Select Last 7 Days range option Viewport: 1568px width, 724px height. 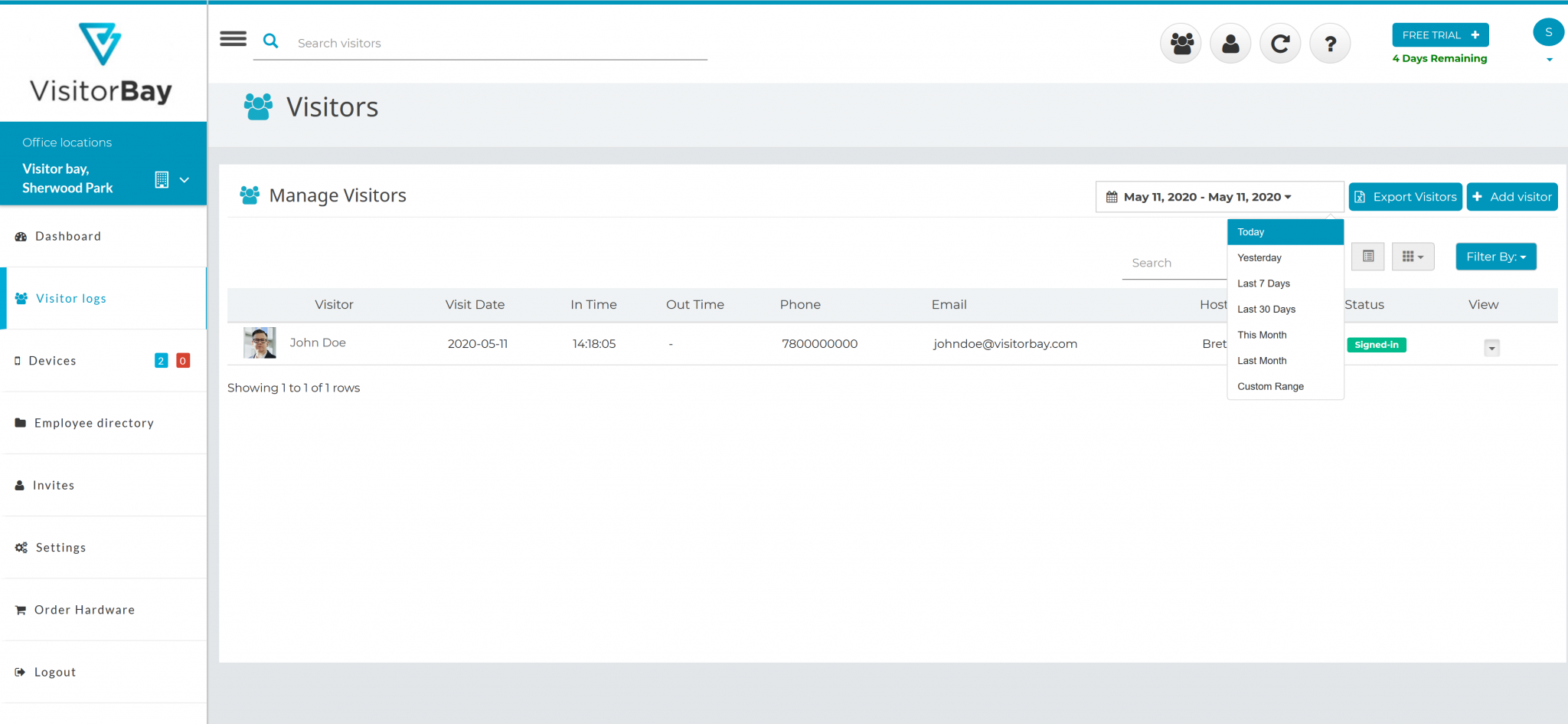click(x=1263, y=283)
